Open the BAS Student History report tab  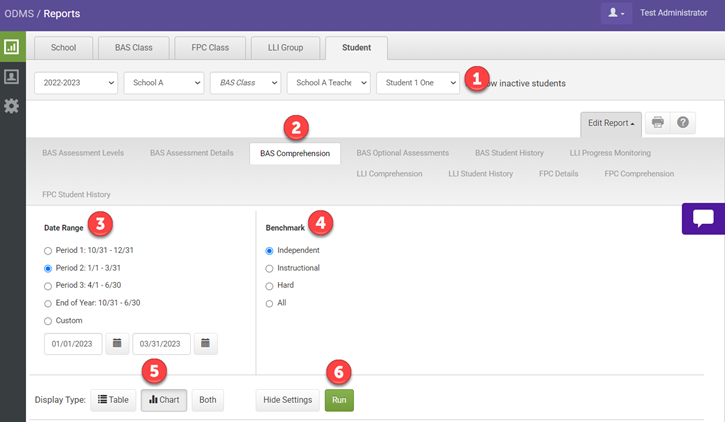pyautogui.click(x=509, y=153)
